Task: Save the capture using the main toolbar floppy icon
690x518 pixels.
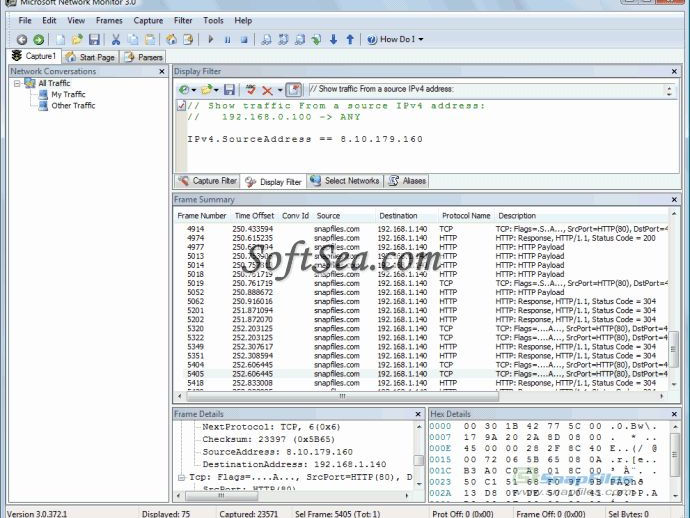Action: click(94, 40)
